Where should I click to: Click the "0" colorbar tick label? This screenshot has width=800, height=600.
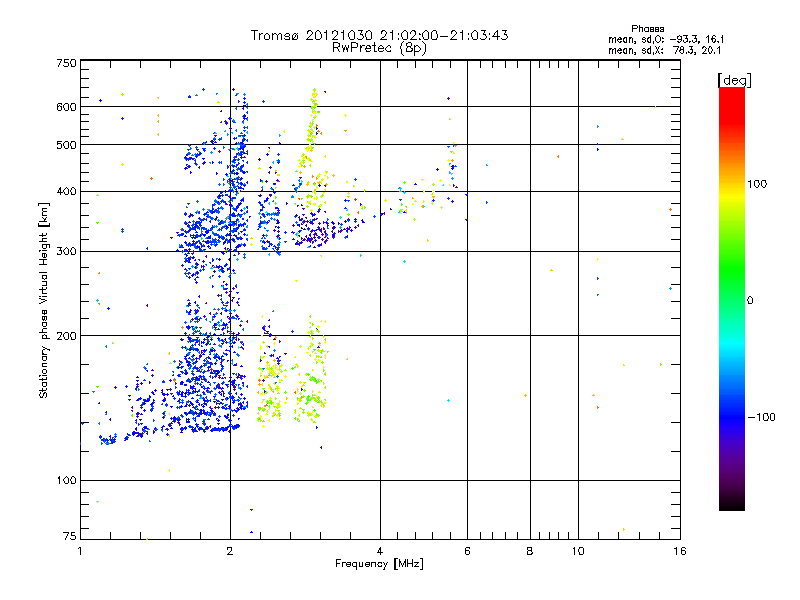pyautogui.click(x=750, y=301)
